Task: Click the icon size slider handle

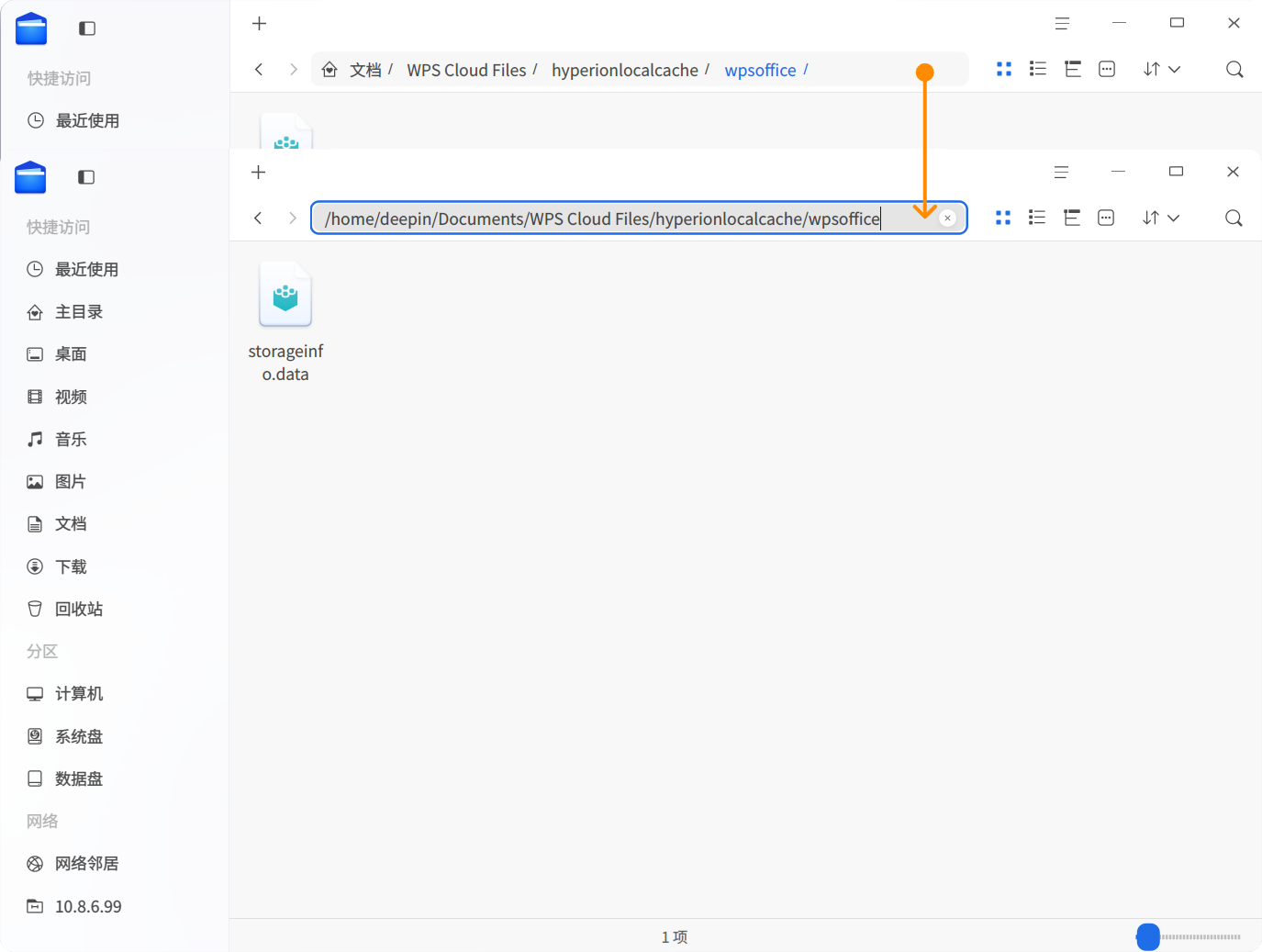Action: [x=1148, y=936]
